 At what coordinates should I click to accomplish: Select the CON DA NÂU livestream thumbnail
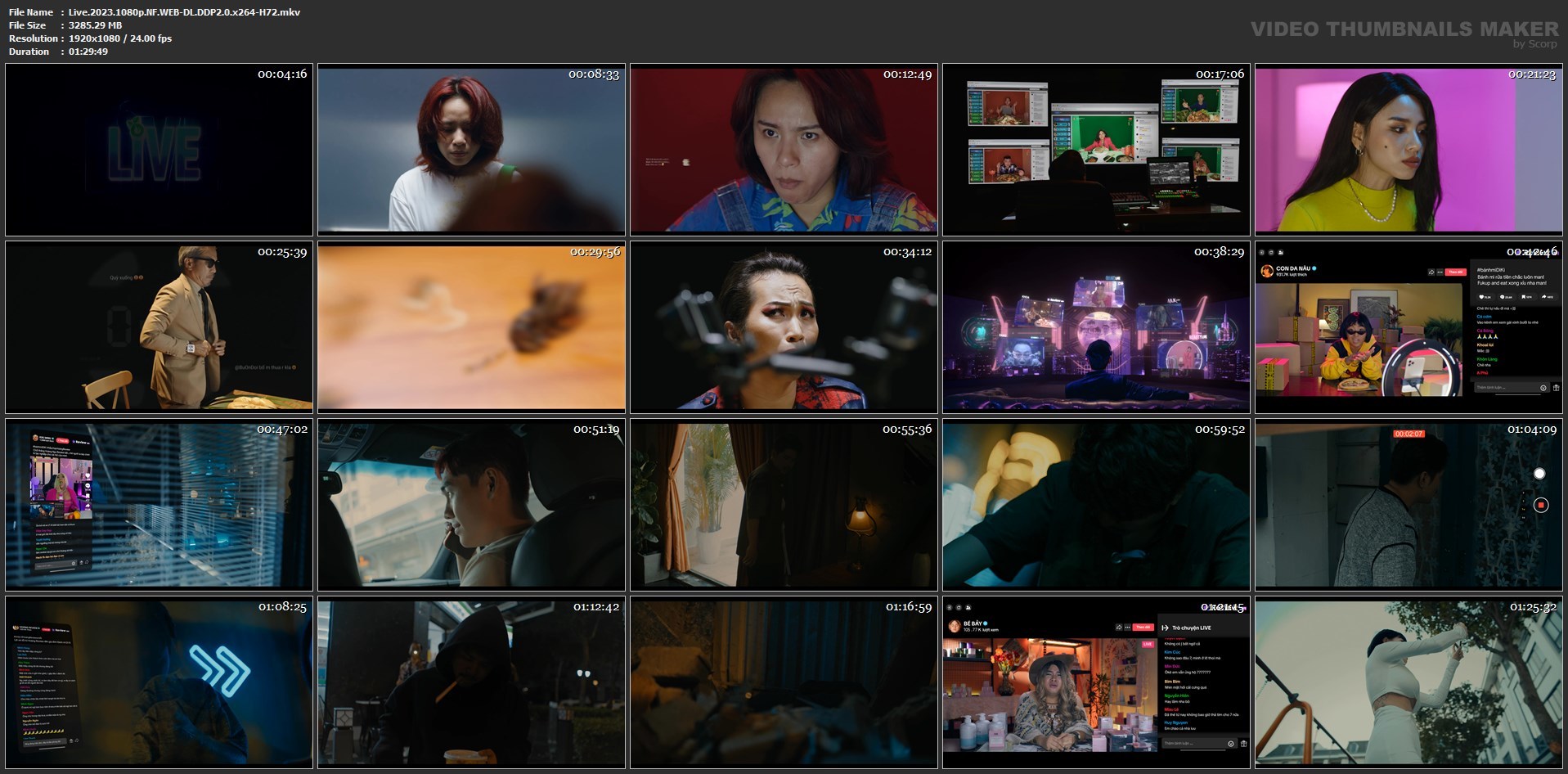point(1409,327)
